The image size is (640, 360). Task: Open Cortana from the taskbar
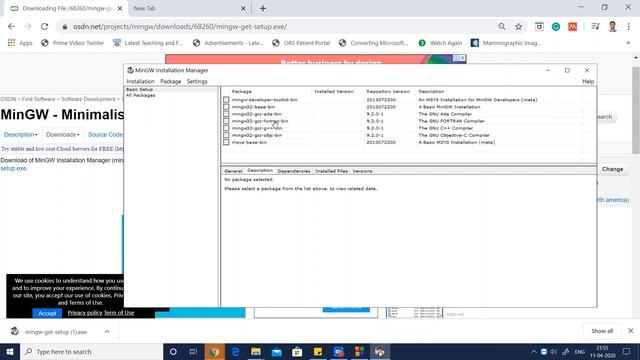click(173, 351)
